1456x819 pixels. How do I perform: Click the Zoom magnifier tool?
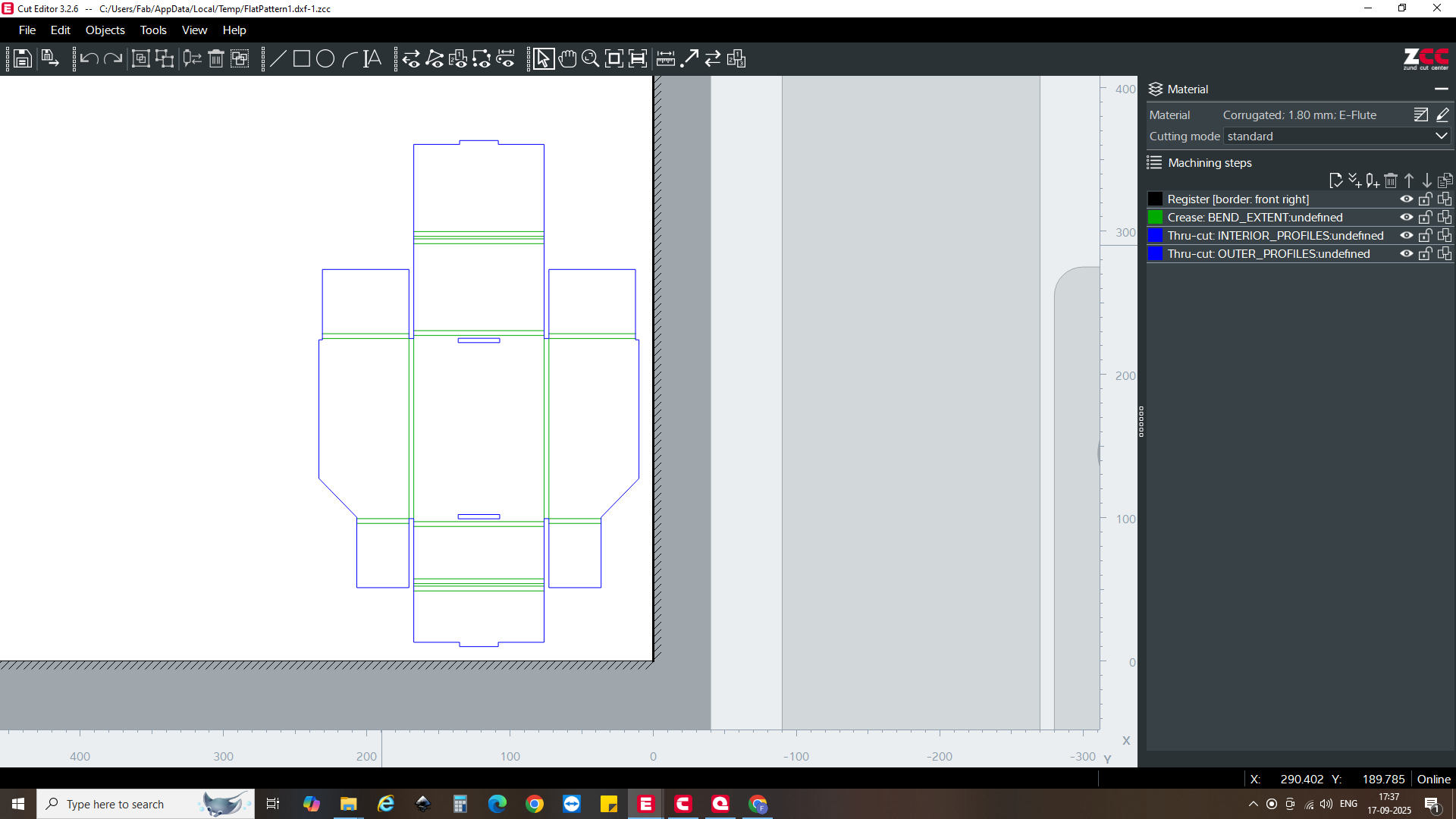(591, 58)
